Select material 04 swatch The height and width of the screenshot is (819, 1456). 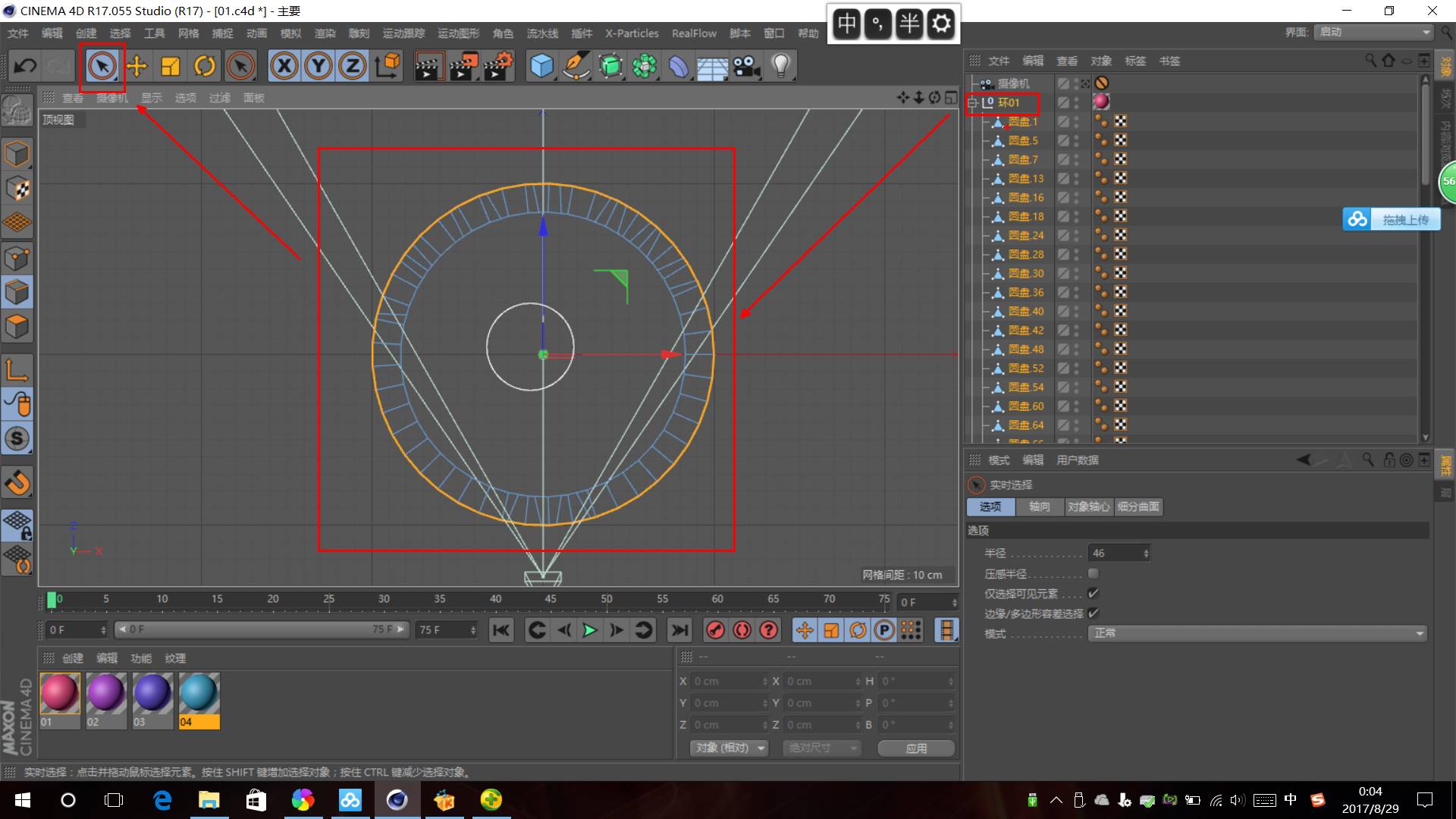point(199,693)
